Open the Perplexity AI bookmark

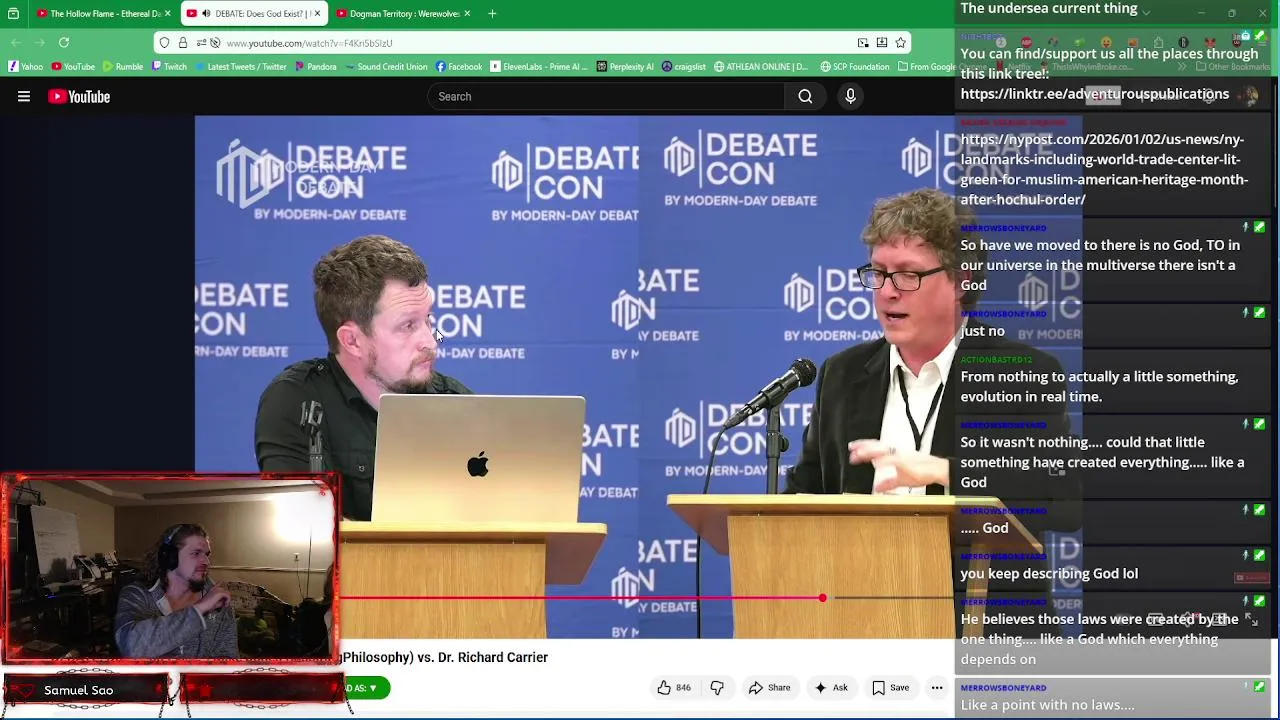click(x=625, y=67)
